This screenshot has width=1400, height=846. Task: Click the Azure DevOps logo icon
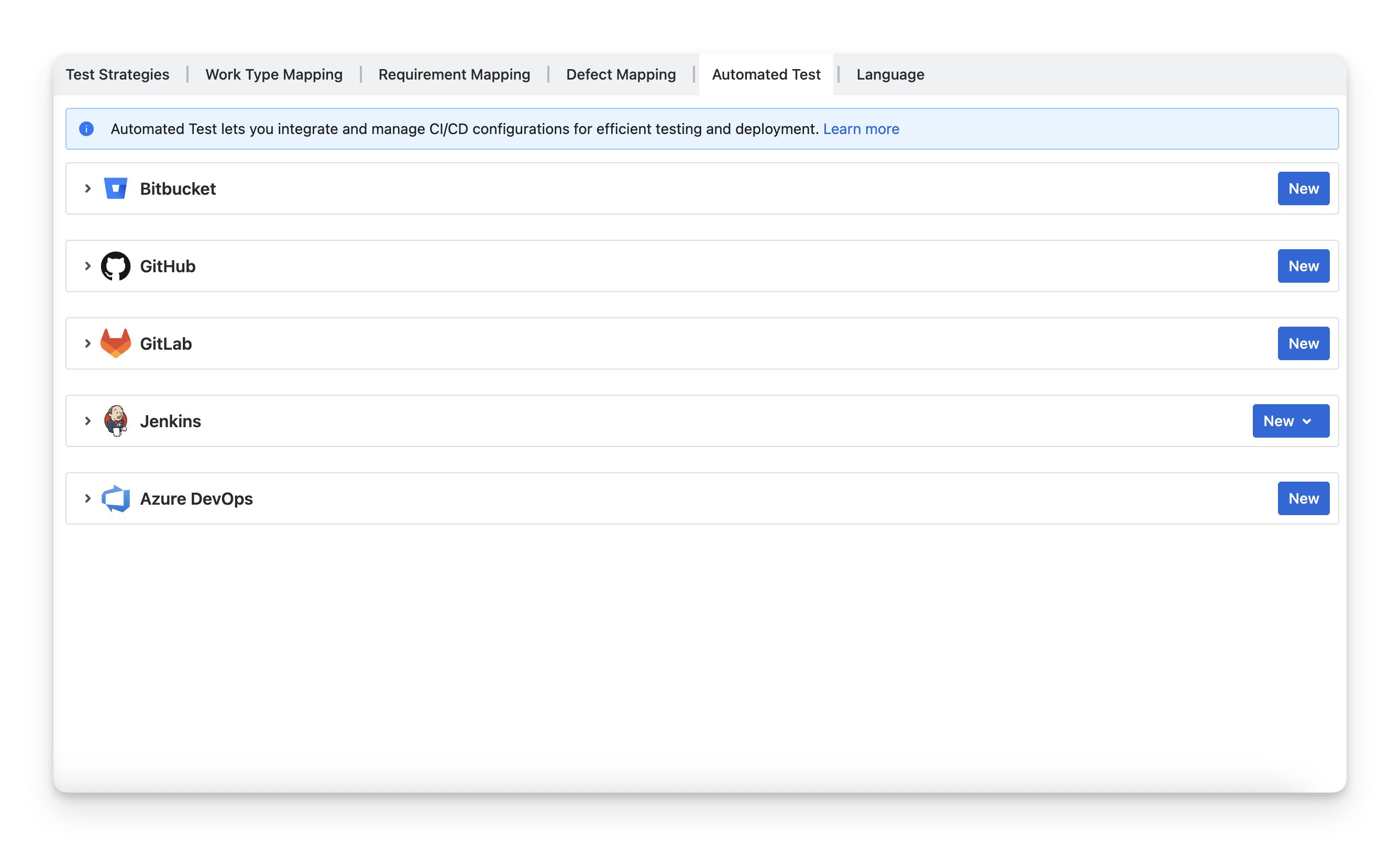tap(115, 498)
